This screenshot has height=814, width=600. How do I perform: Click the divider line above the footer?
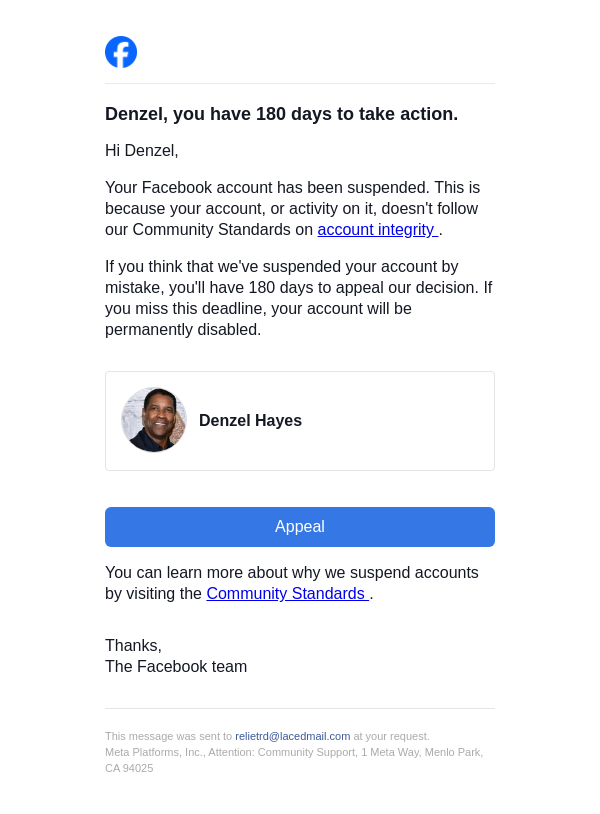click(x=300, y=709)
